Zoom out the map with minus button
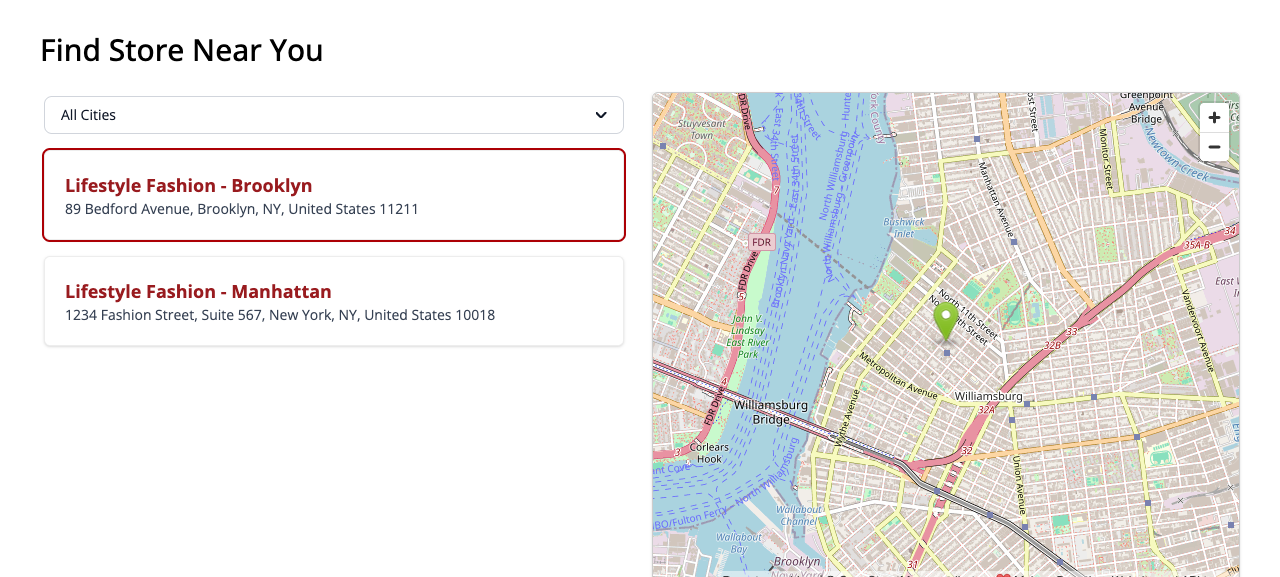The height and width of the screenshot is (577, 1280). pos(1214,147)
